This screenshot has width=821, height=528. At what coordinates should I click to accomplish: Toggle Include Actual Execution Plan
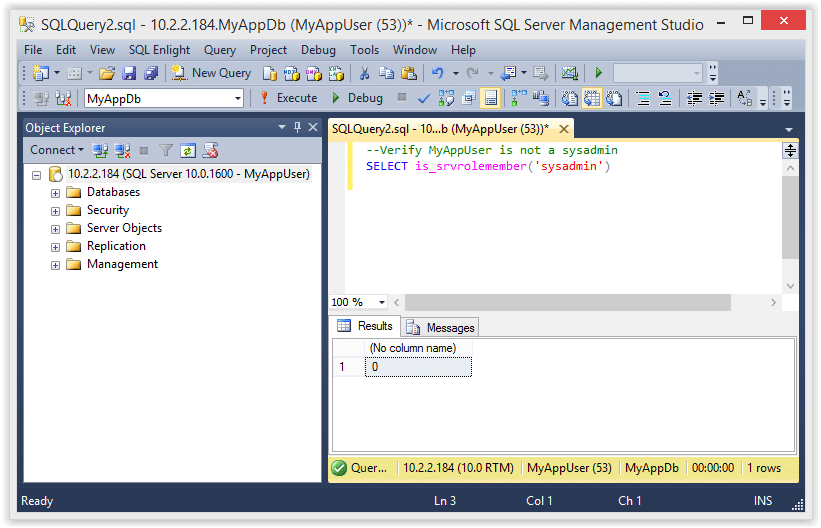(x=519, y=98)
